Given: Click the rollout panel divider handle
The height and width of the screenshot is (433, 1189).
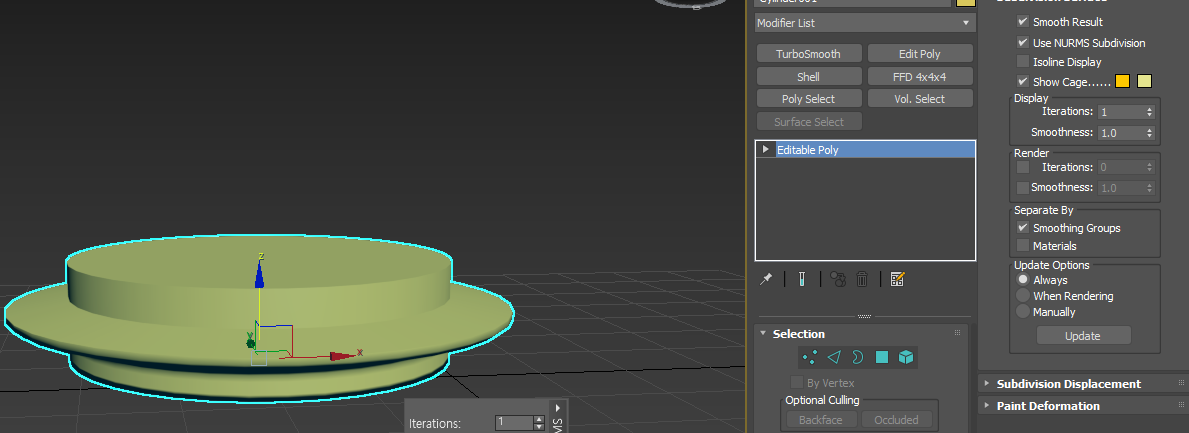Looking at the screenshot, I should click(x=864, y=316).
